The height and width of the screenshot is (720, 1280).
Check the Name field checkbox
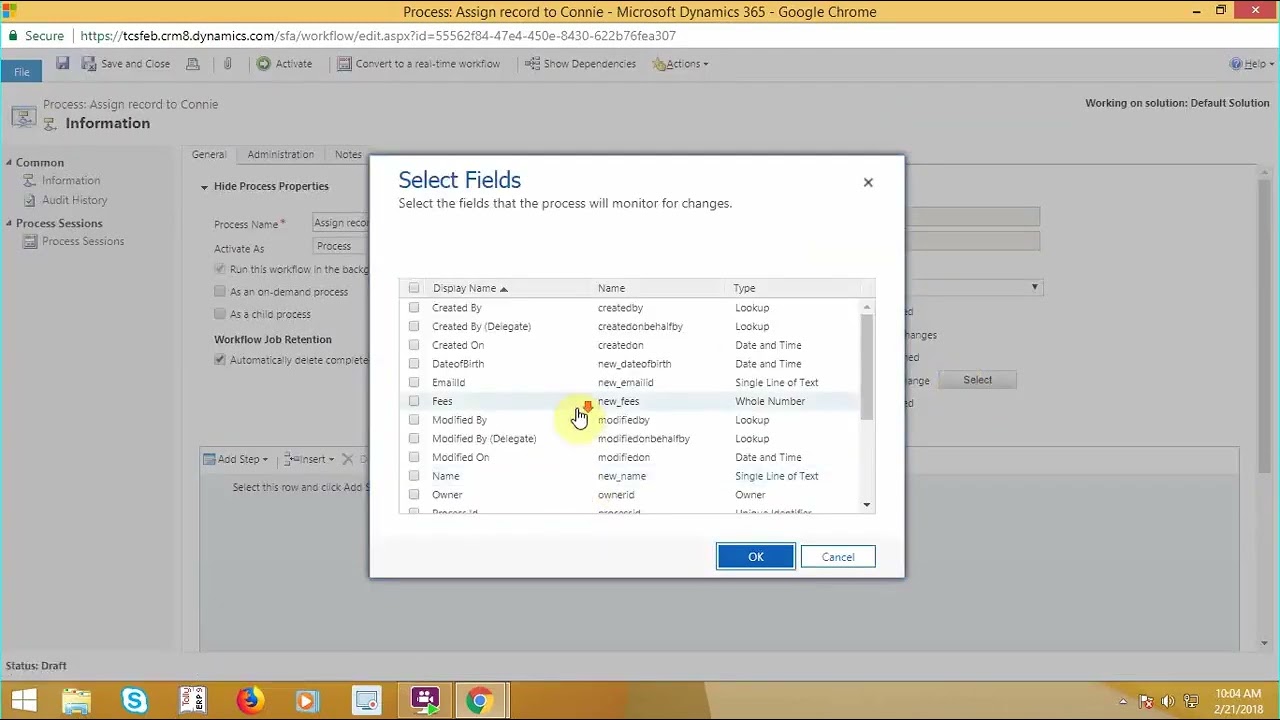pyautogui.click(x=414, y=476)
